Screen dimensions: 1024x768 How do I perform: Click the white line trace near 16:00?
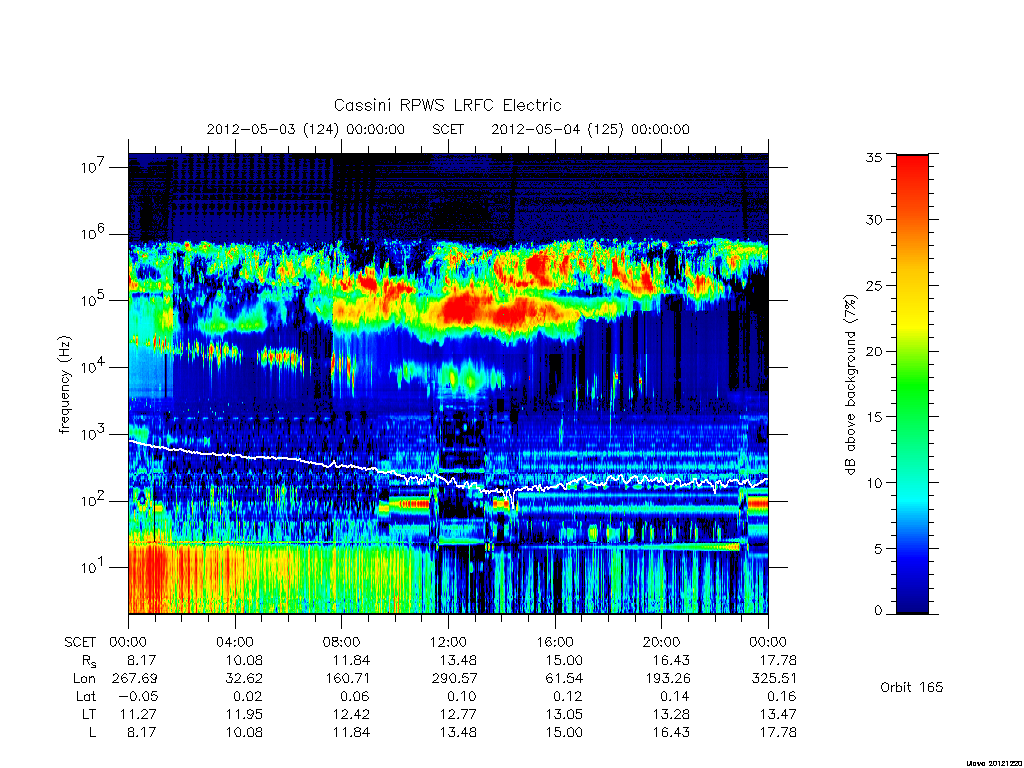555,485
